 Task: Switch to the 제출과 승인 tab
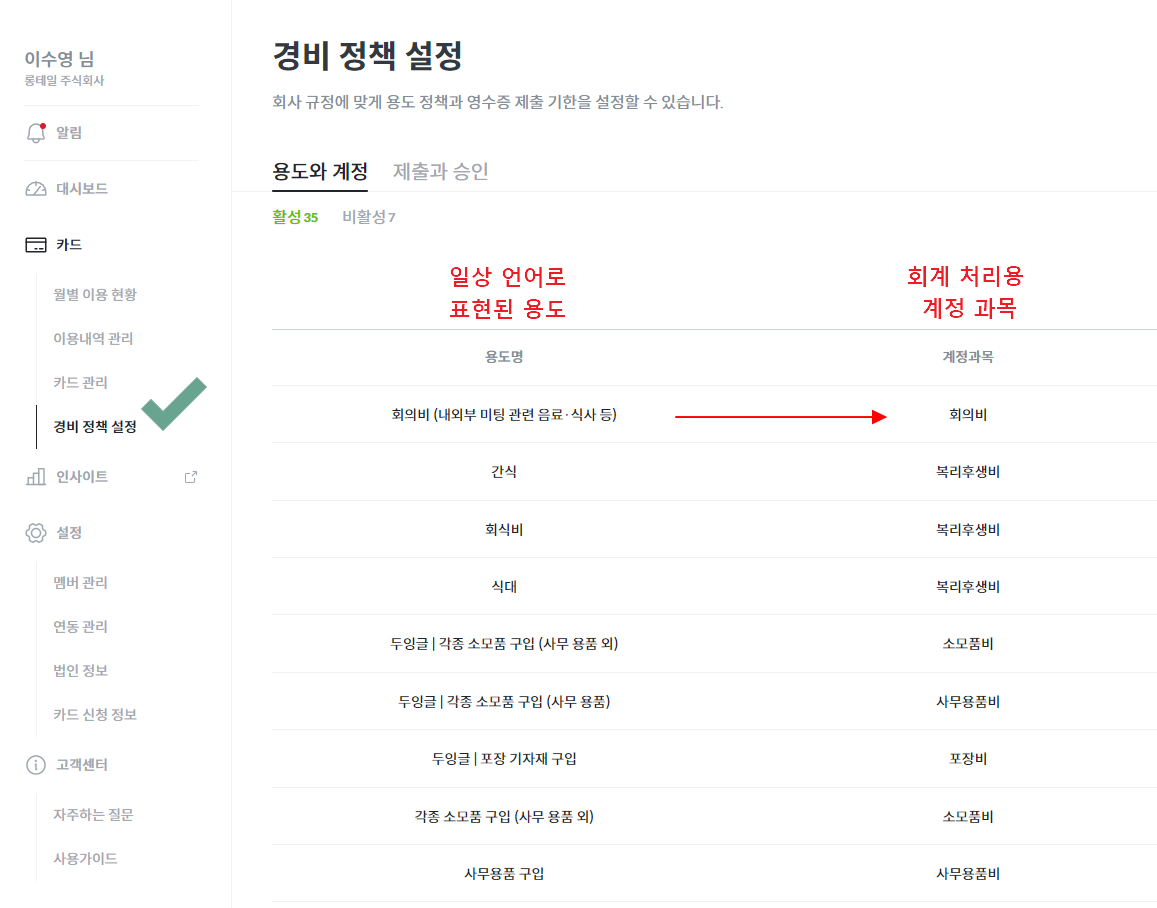pyautogui.click(x=441, y=171)
